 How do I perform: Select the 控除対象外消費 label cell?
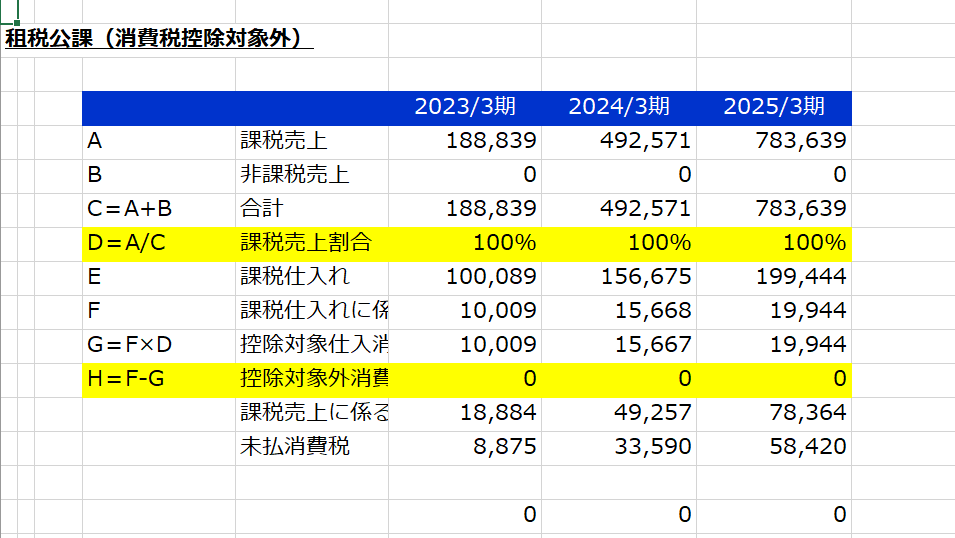coord(312,379)
